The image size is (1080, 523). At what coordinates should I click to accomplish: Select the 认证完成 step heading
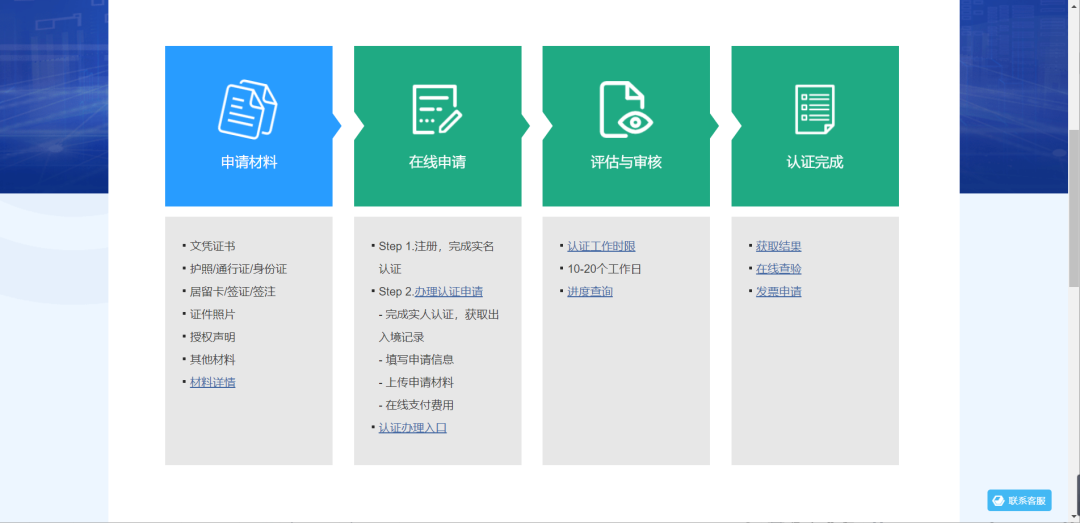tap(815, 163)
